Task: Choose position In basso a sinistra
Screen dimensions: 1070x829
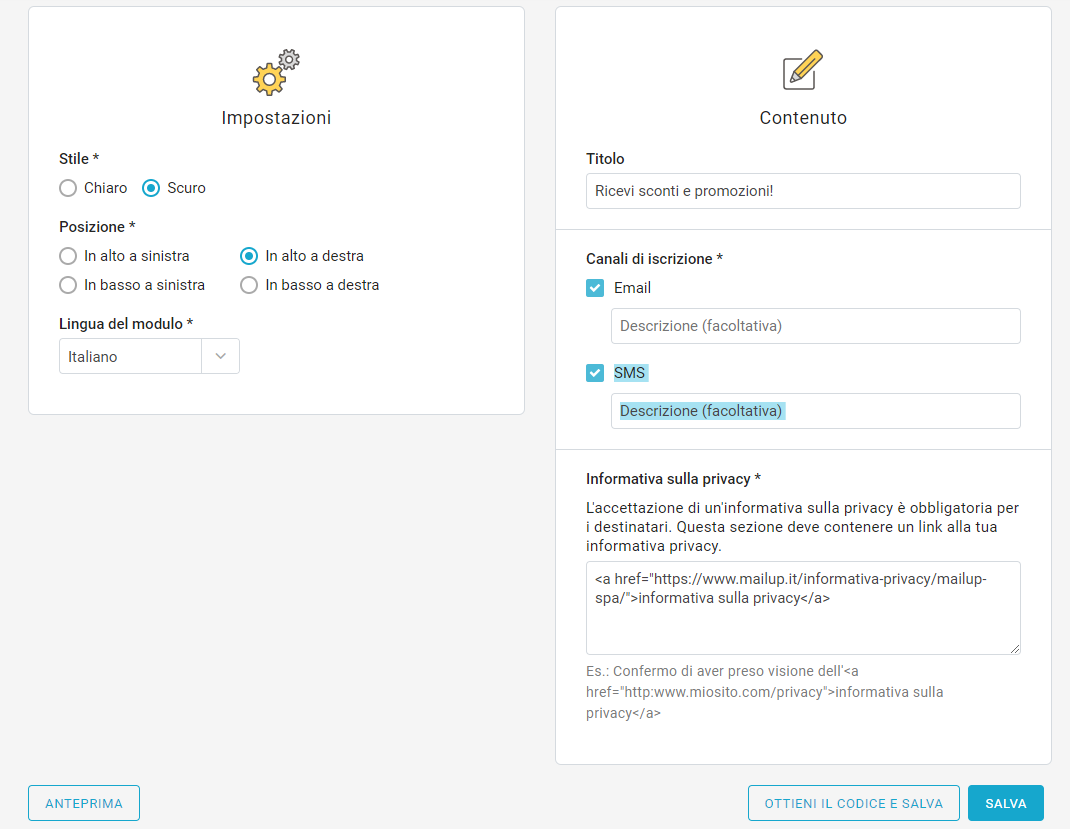Action: tap(68, 285)
